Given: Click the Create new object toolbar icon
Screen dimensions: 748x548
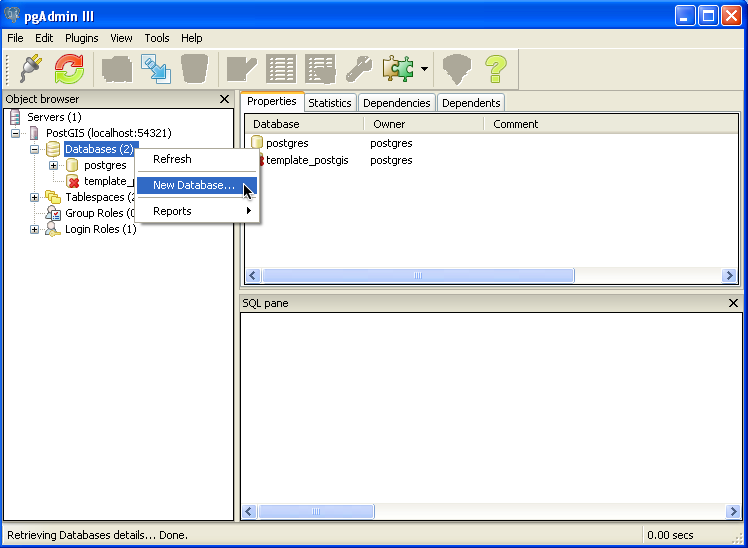Looking at the screenshot, I should [156, 69].
